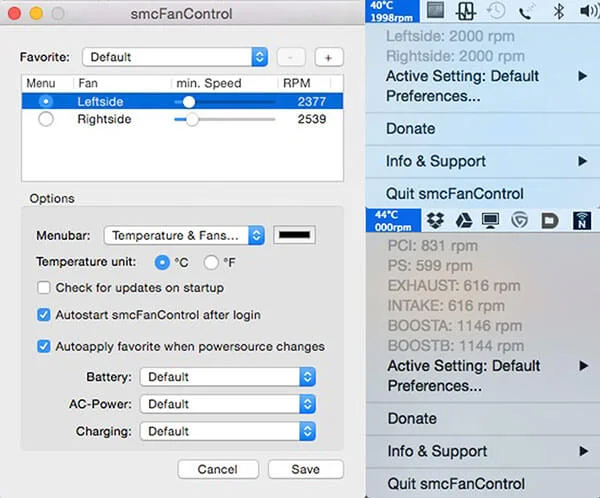600x498 pixels.
Task: Open the Time Machine clock icon
Action: 496,11
